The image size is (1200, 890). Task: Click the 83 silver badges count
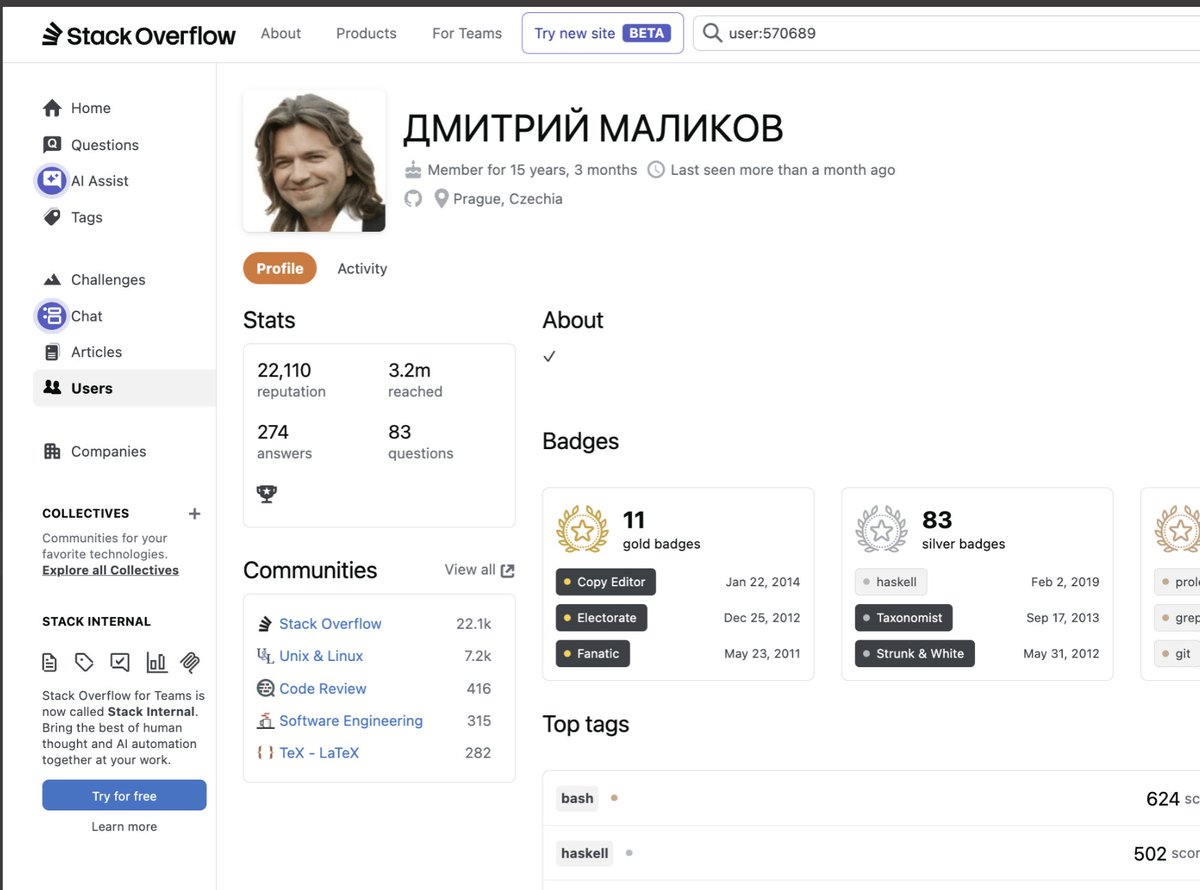pyautogui.click(x=937, y=520)
